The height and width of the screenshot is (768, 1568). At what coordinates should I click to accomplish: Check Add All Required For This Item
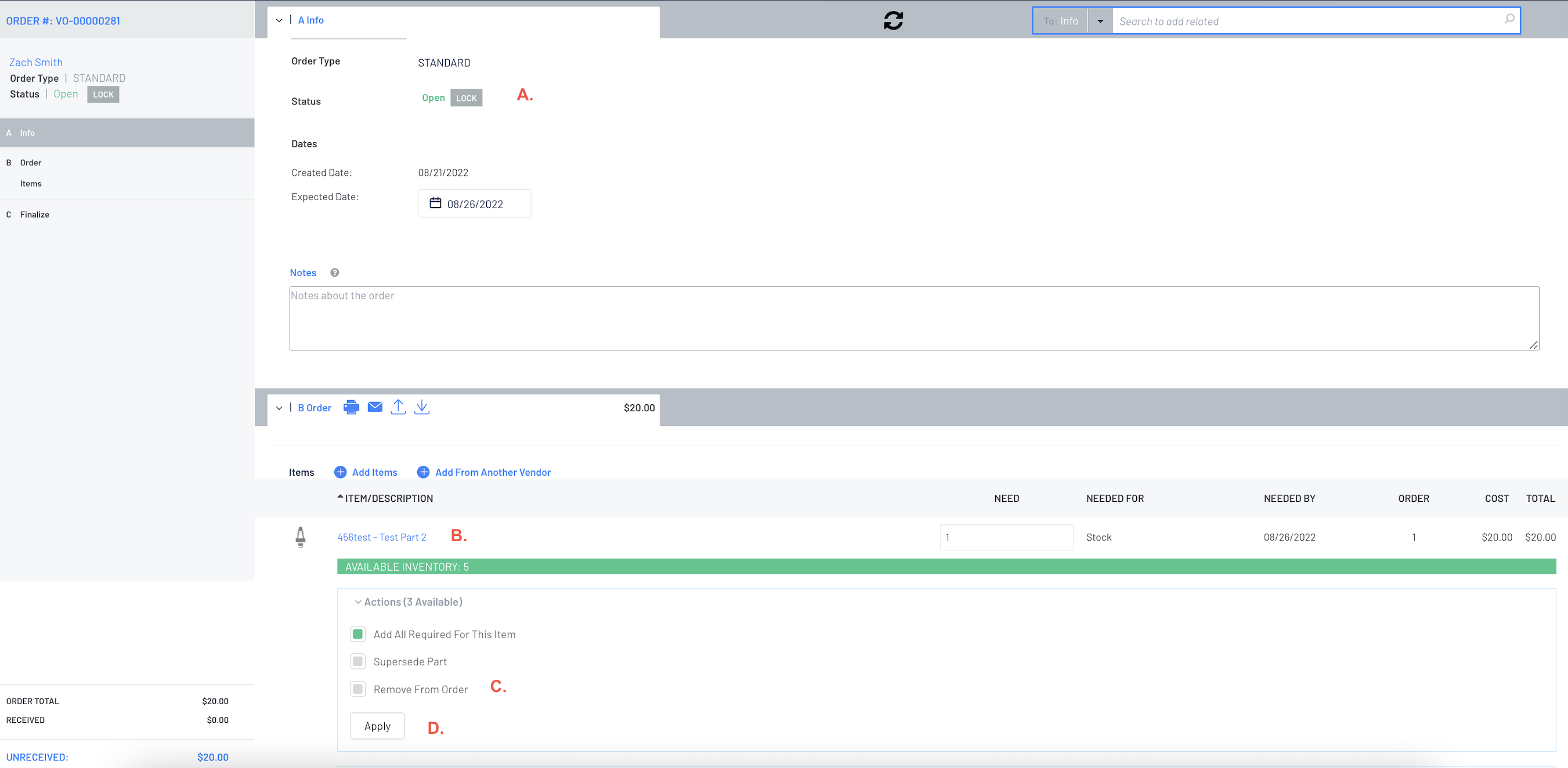358,634
